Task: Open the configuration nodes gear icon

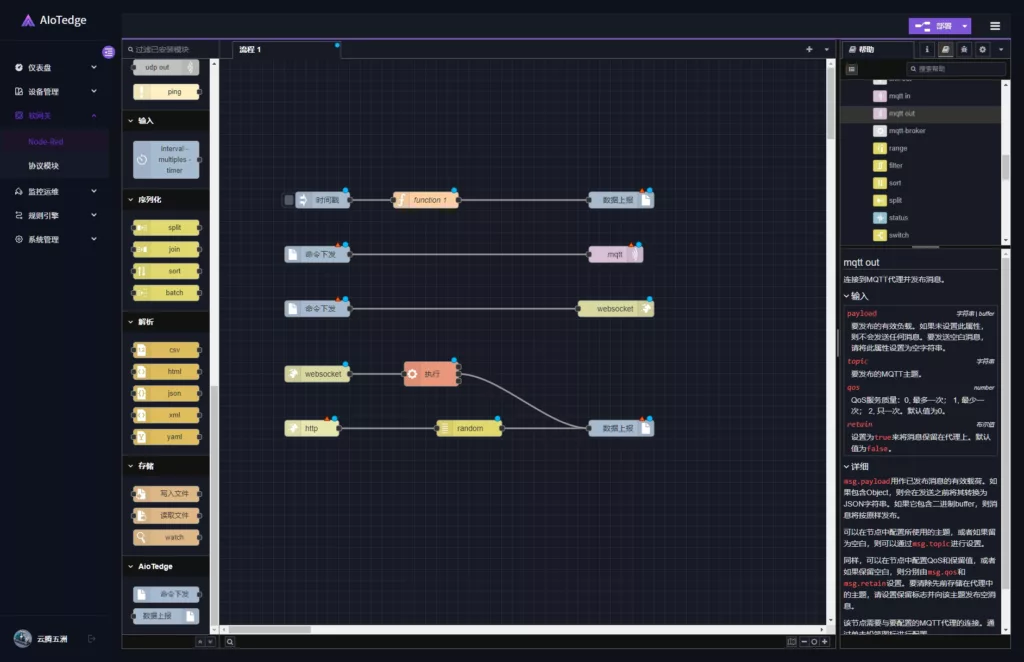Action: pyautogui.click(x=983, y=49)
